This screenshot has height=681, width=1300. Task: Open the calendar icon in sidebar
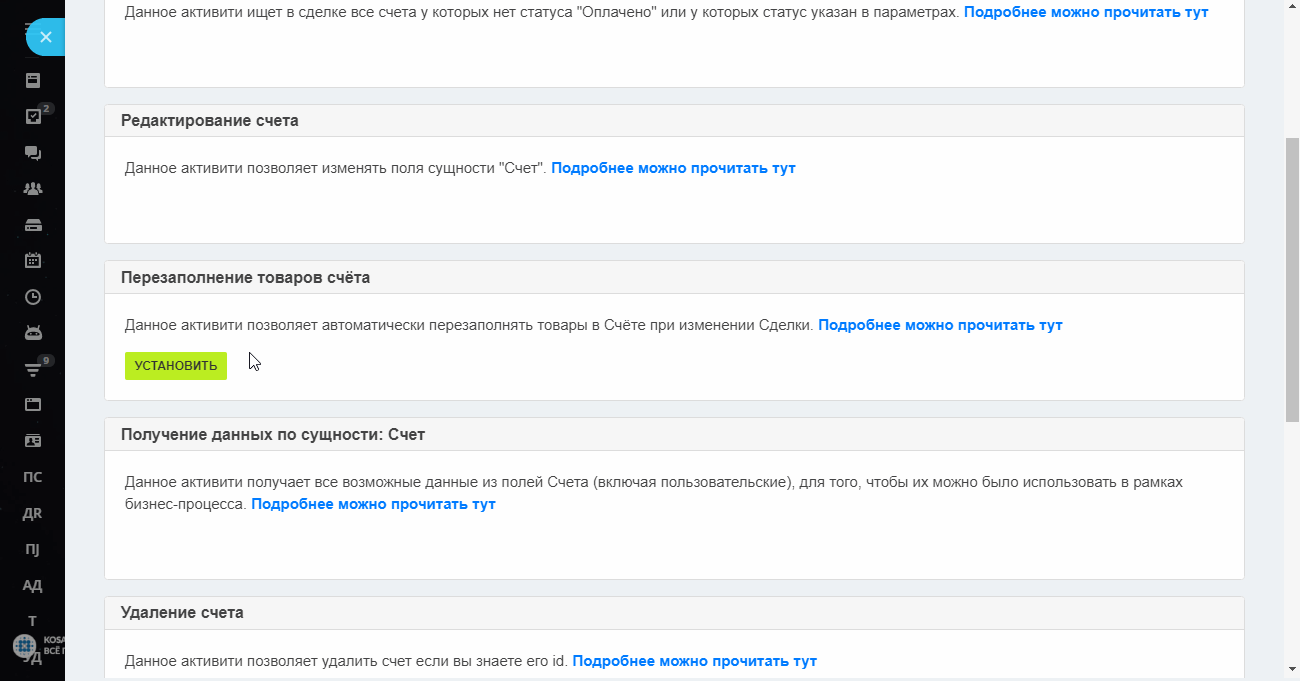tap(33, 260)
